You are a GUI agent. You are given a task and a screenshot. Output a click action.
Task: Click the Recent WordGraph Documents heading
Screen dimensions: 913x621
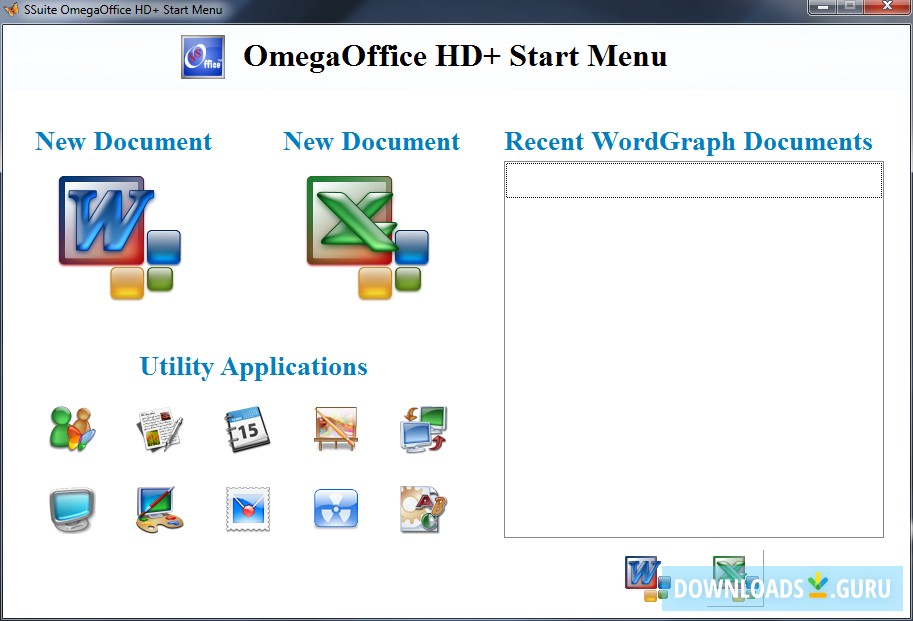pyautogui.click(x=688, y=142)
